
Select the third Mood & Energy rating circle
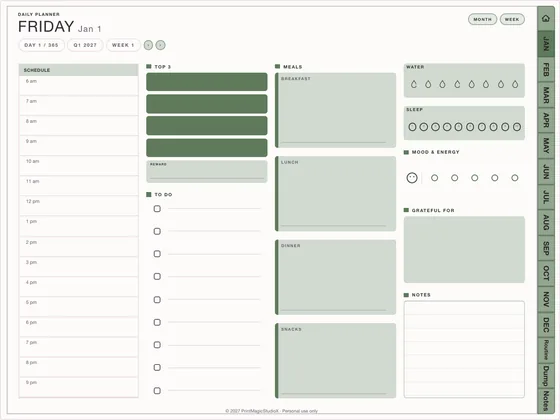[475, 178]
